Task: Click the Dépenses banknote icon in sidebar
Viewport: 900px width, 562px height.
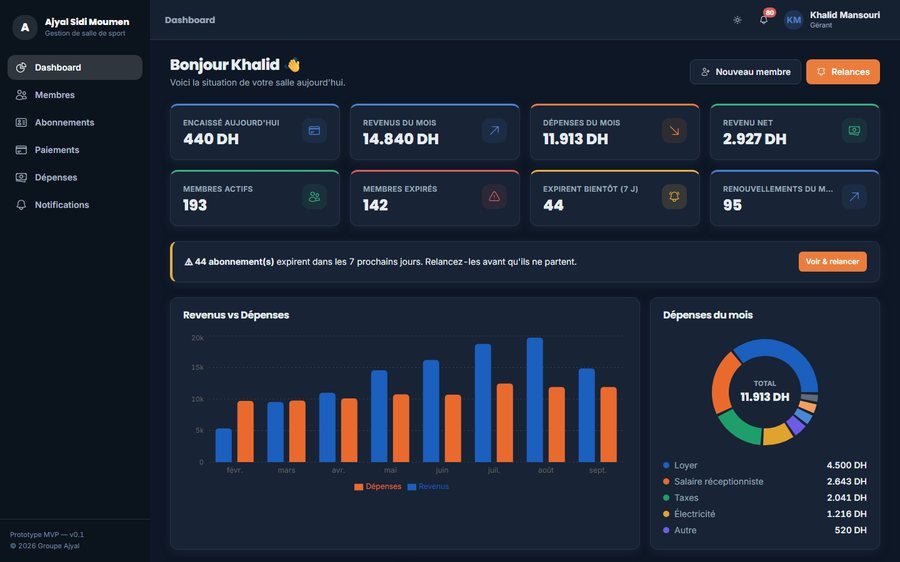Action: 21,177
